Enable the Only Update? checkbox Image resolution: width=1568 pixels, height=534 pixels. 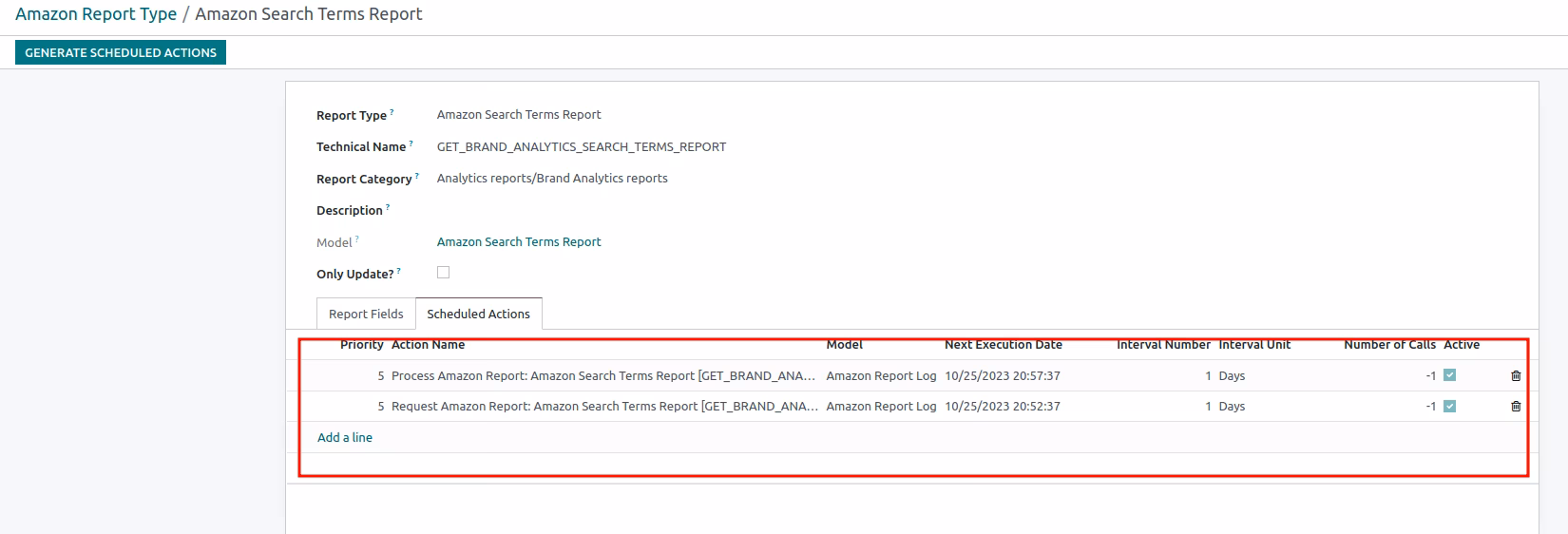pos(443,273)
